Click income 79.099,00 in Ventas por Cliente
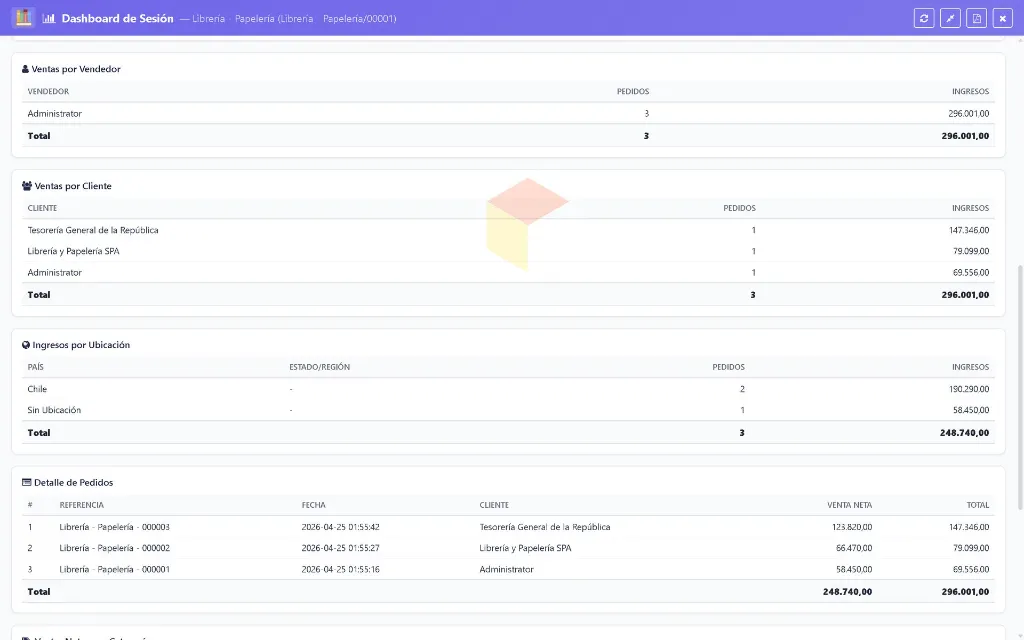1024x640 pixels. point(971,251)
